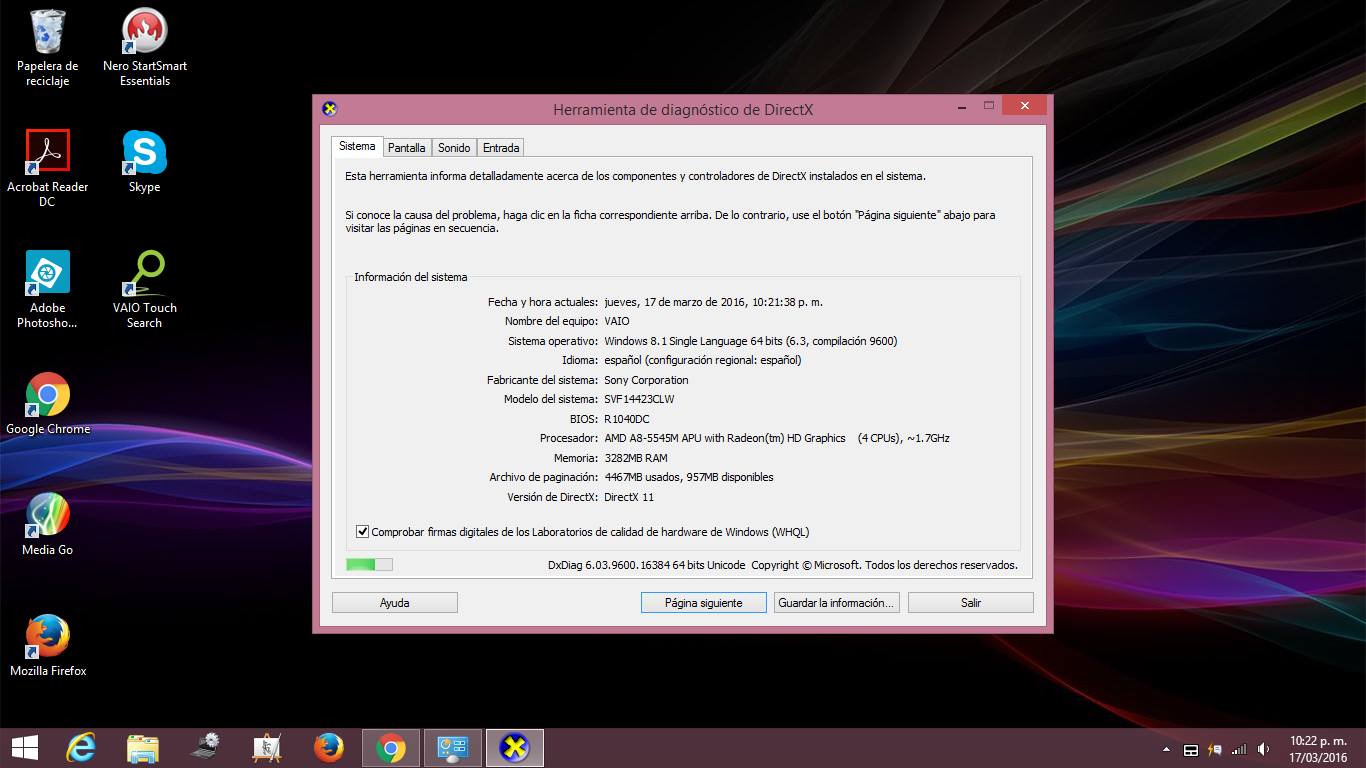Image resolution: width=1366 pixels, height=768 pixels.
Task: Click the 'Sistema operativo:' label
Action: [x=553, y=341]
